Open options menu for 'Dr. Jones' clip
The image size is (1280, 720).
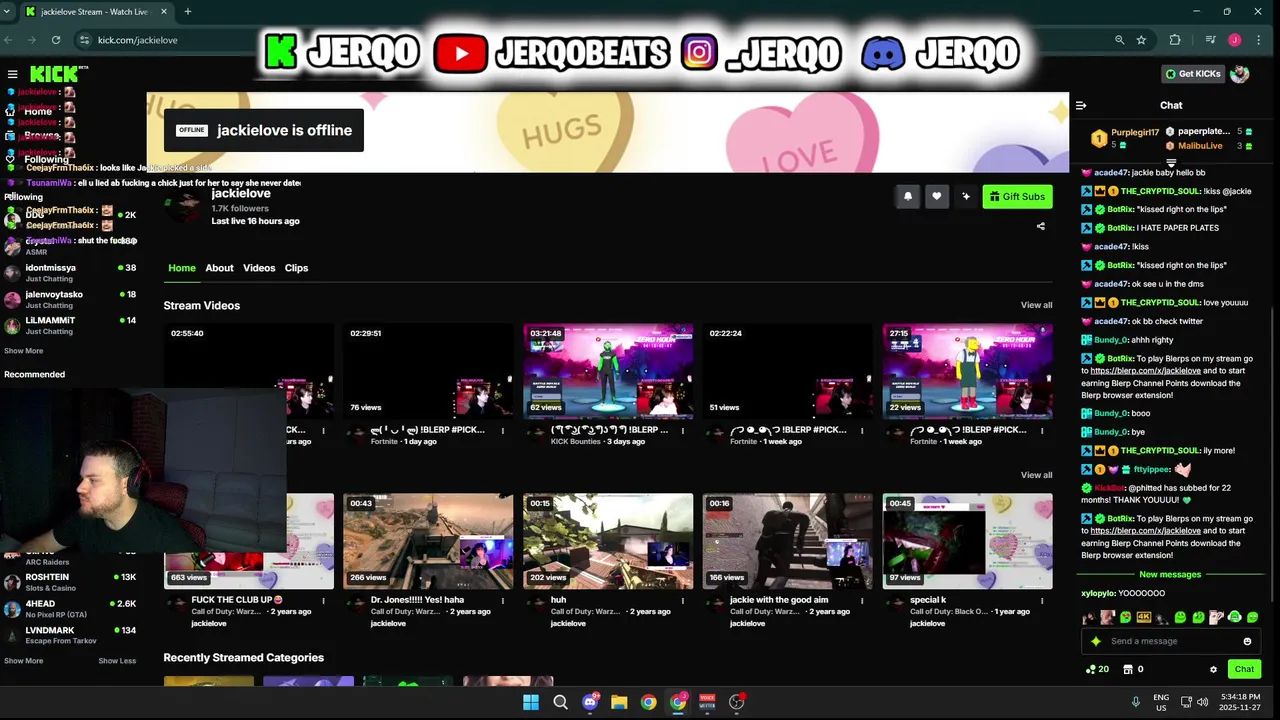503,601
